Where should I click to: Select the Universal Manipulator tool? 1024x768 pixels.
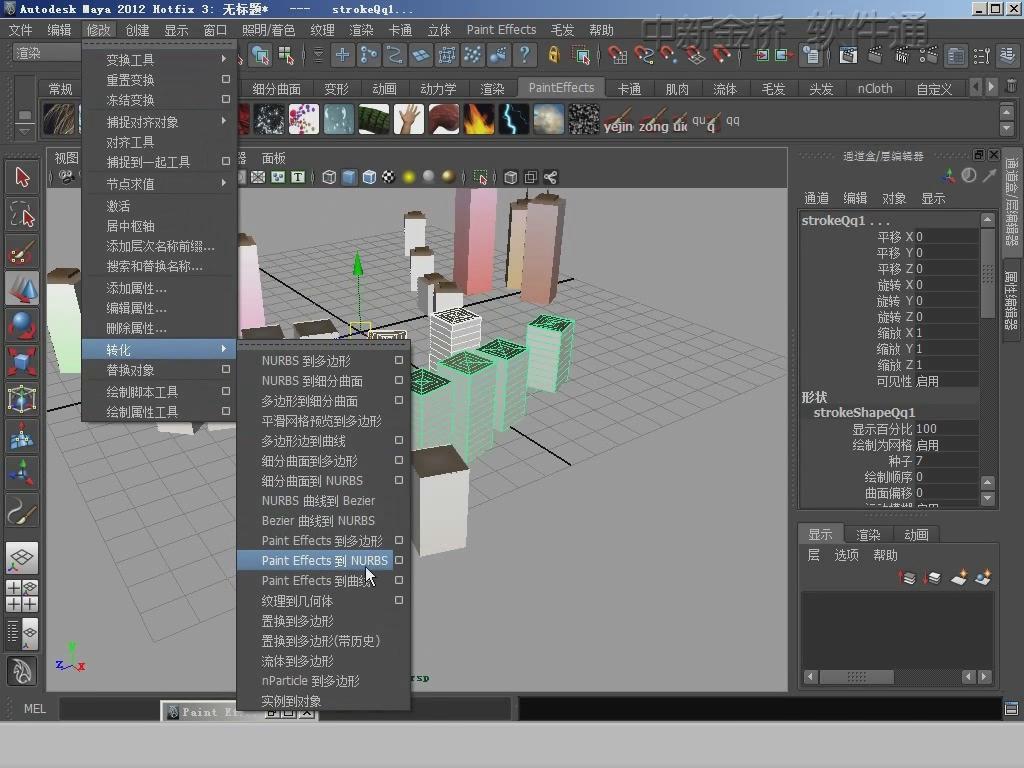coord(22,398)
